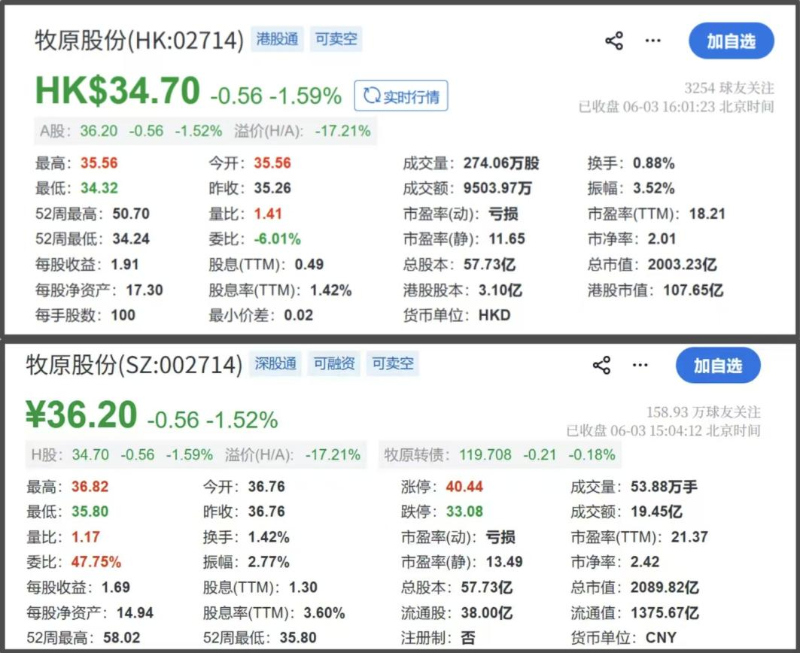The width and height of the screenshot is (800, 653).
Task: Click the 牧原股份(HK:02714) title
Action: [139, 40]
